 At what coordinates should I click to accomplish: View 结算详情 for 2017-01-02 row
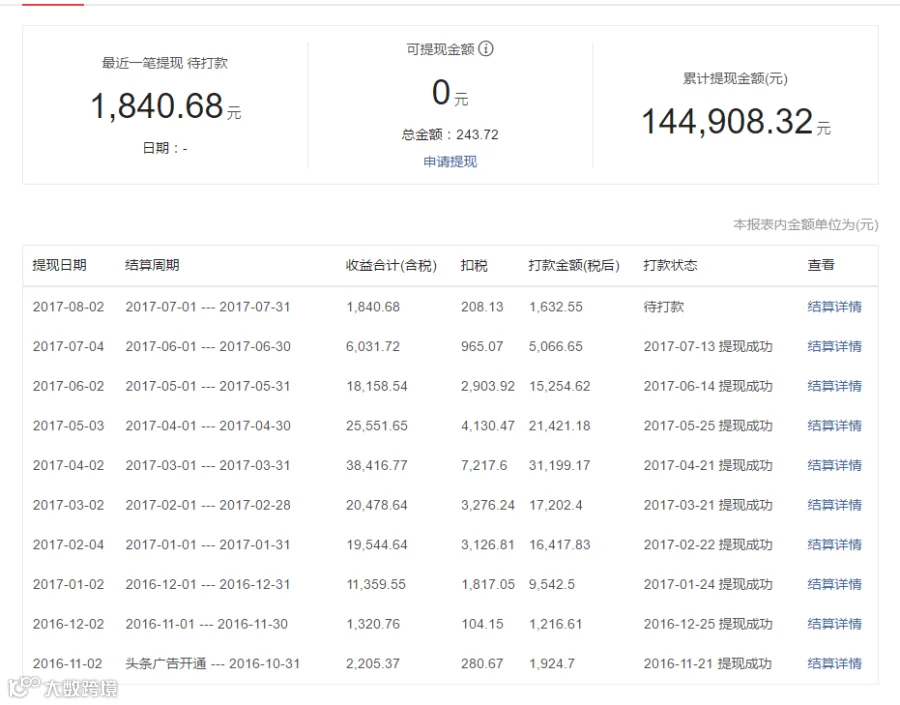click(834, 584)
